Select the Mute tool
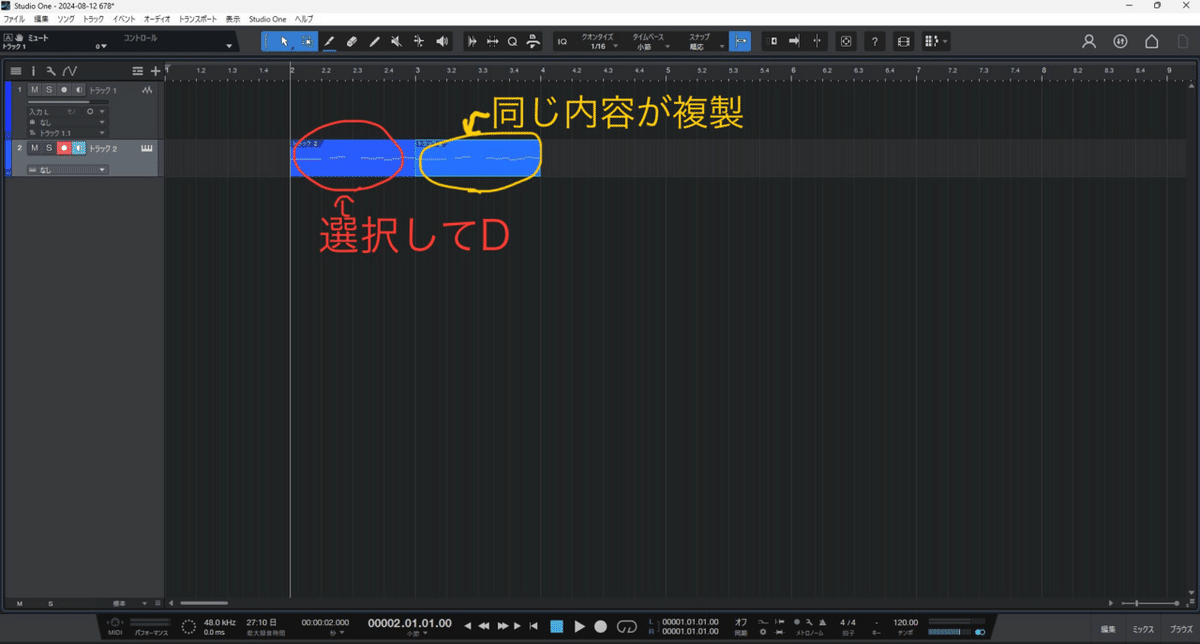The height and width of the screenshot is (644, 1200). coord(396,41)
